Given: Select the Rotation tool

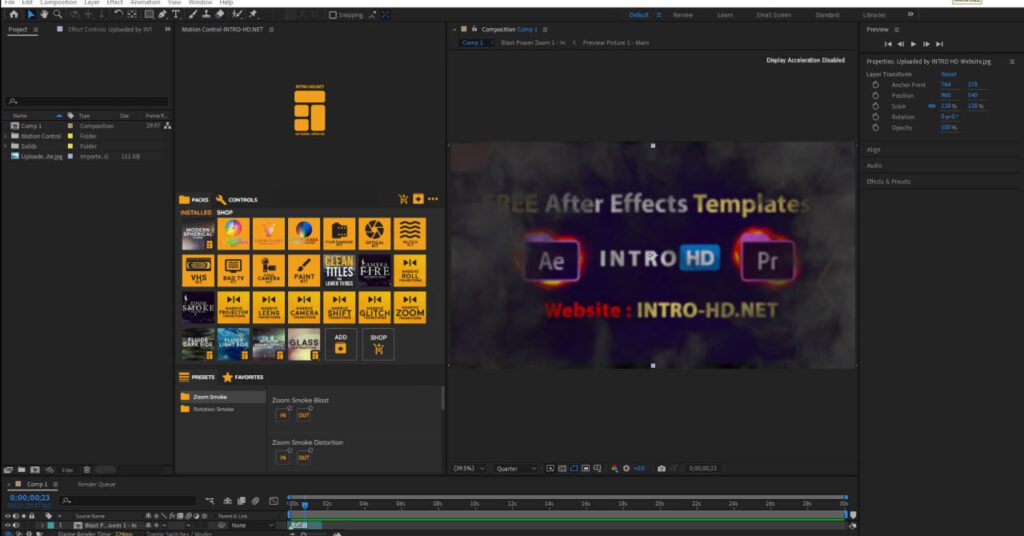Looking at the screenshot, I should (x=118, y=14).
